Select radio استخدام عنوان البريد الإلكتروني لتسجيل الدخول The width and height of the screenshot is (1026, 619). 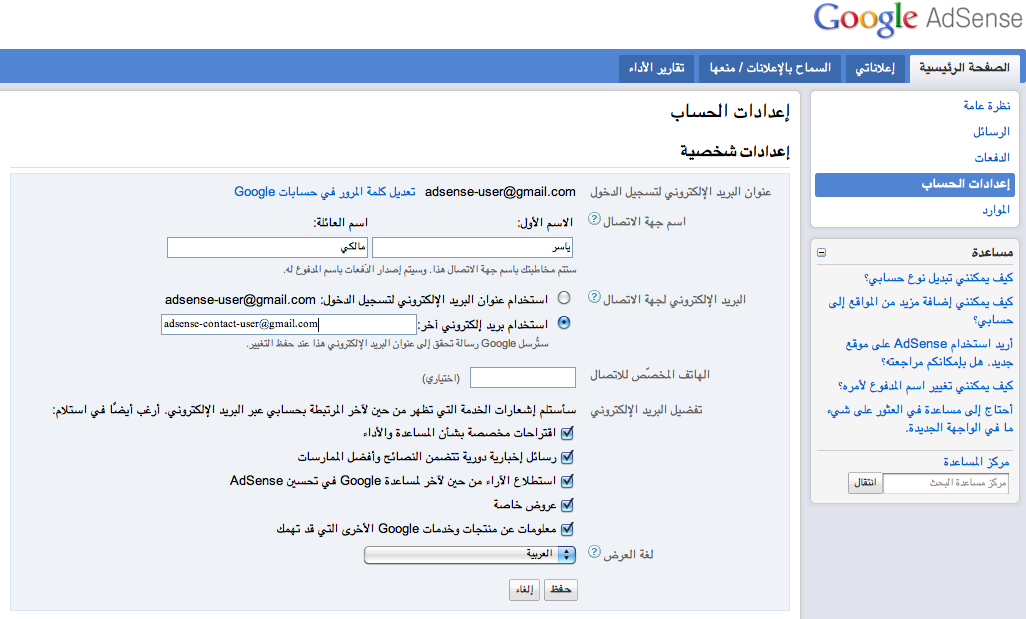click(x=564, y=298)
